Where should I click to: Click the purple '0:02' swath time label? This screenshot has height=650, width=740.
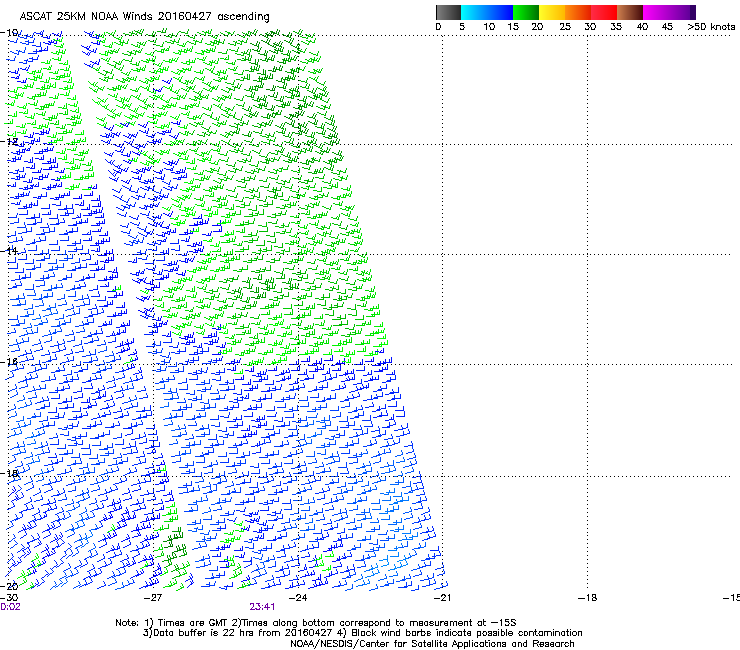pyautogui.click(x=10, y=607)
